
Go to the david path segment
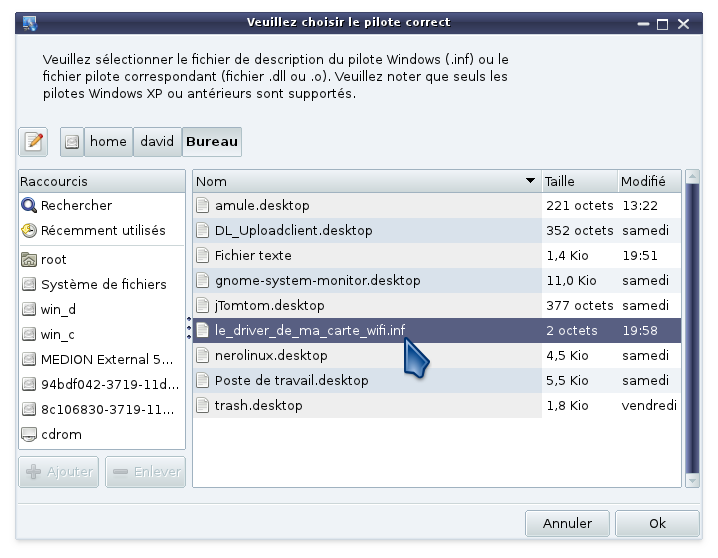(x=157, y=142)
